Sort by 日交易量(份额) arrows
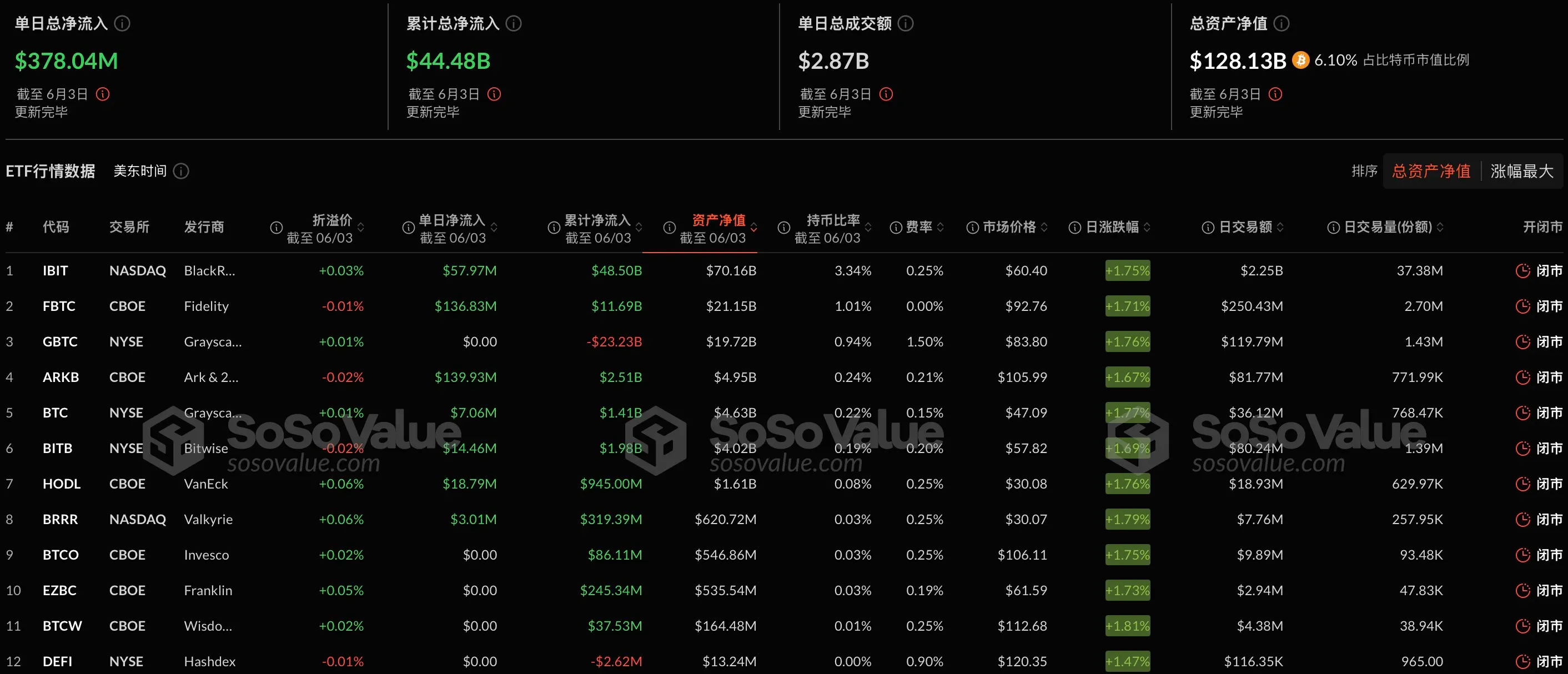Viewport: 1568px width, 674px height. tap(1440, 228)
